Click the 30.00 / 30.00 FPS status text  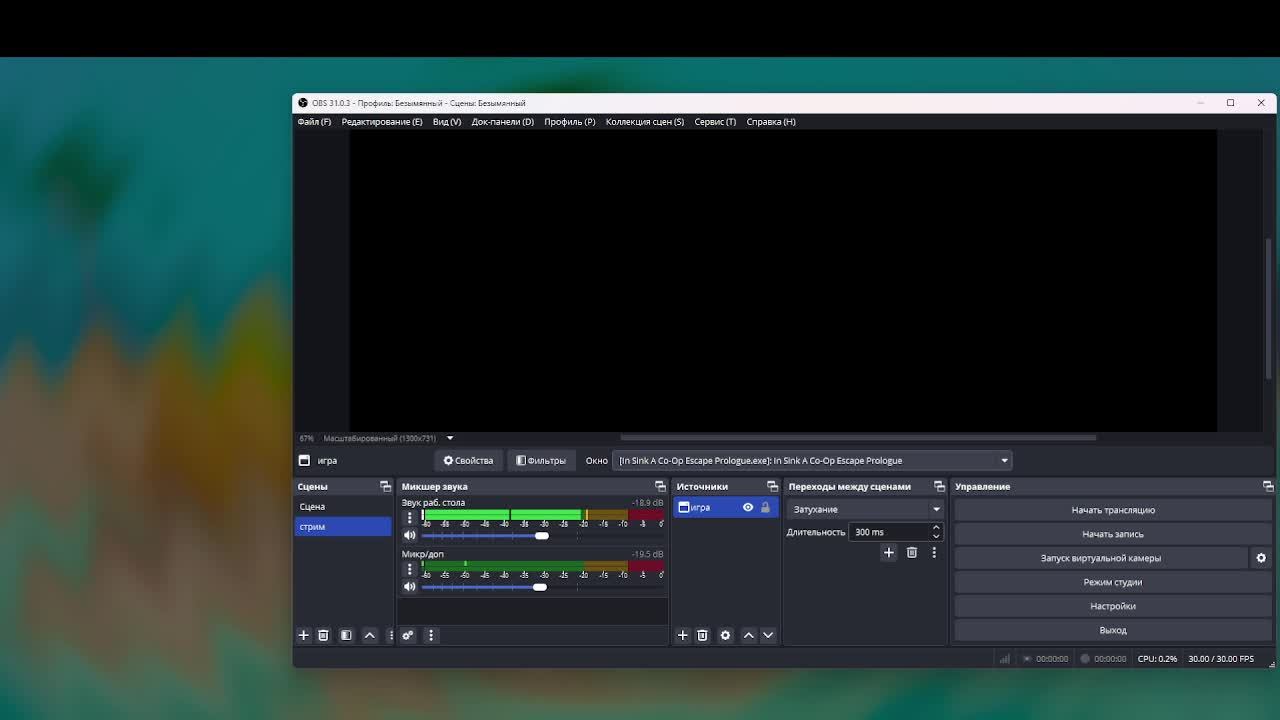pyautogui.click(x=1221, y=659)
